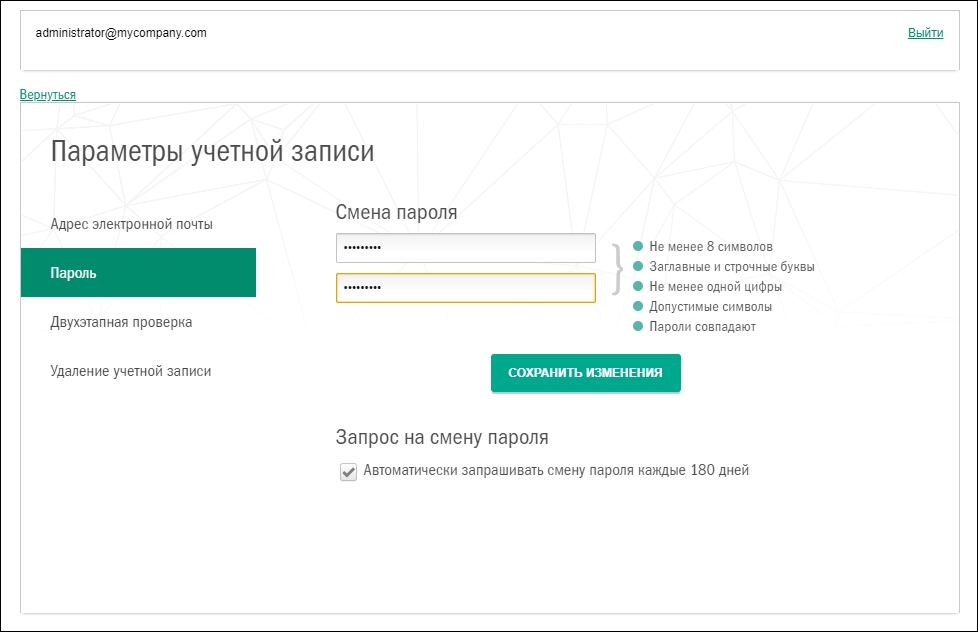Click the administrator@mycompany.com account name
978x632 pixels.
click(120, 33)
